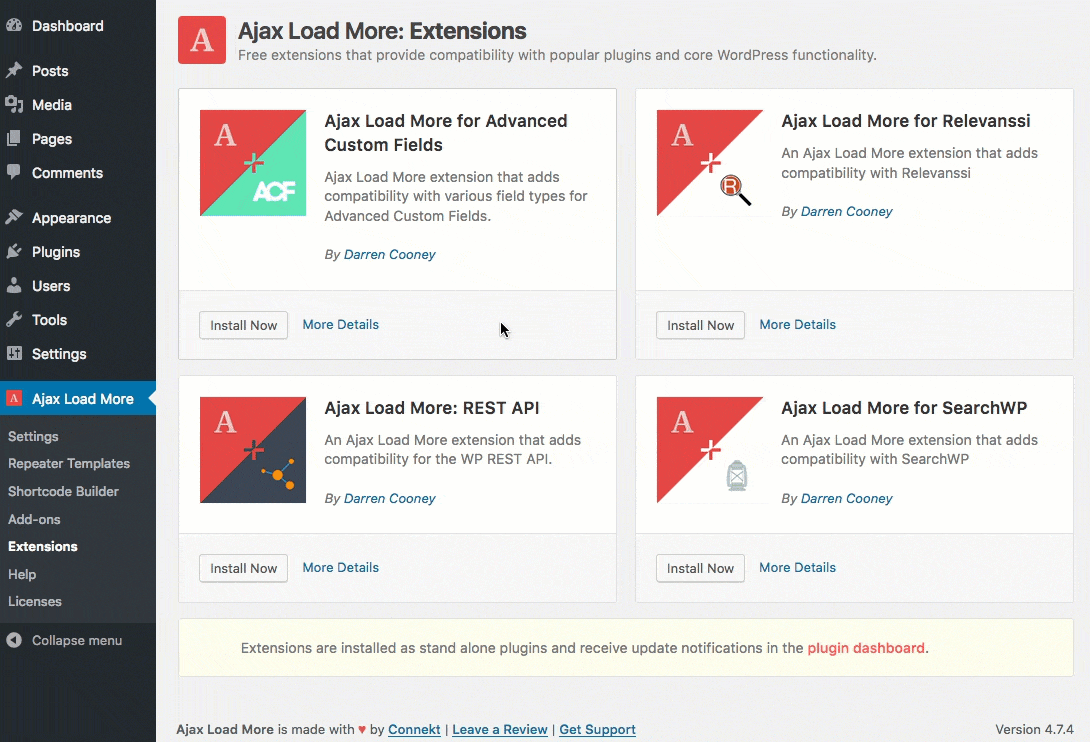Click the SearchWP extension thumbnail

pyautogui.click(x=710, y=450)
